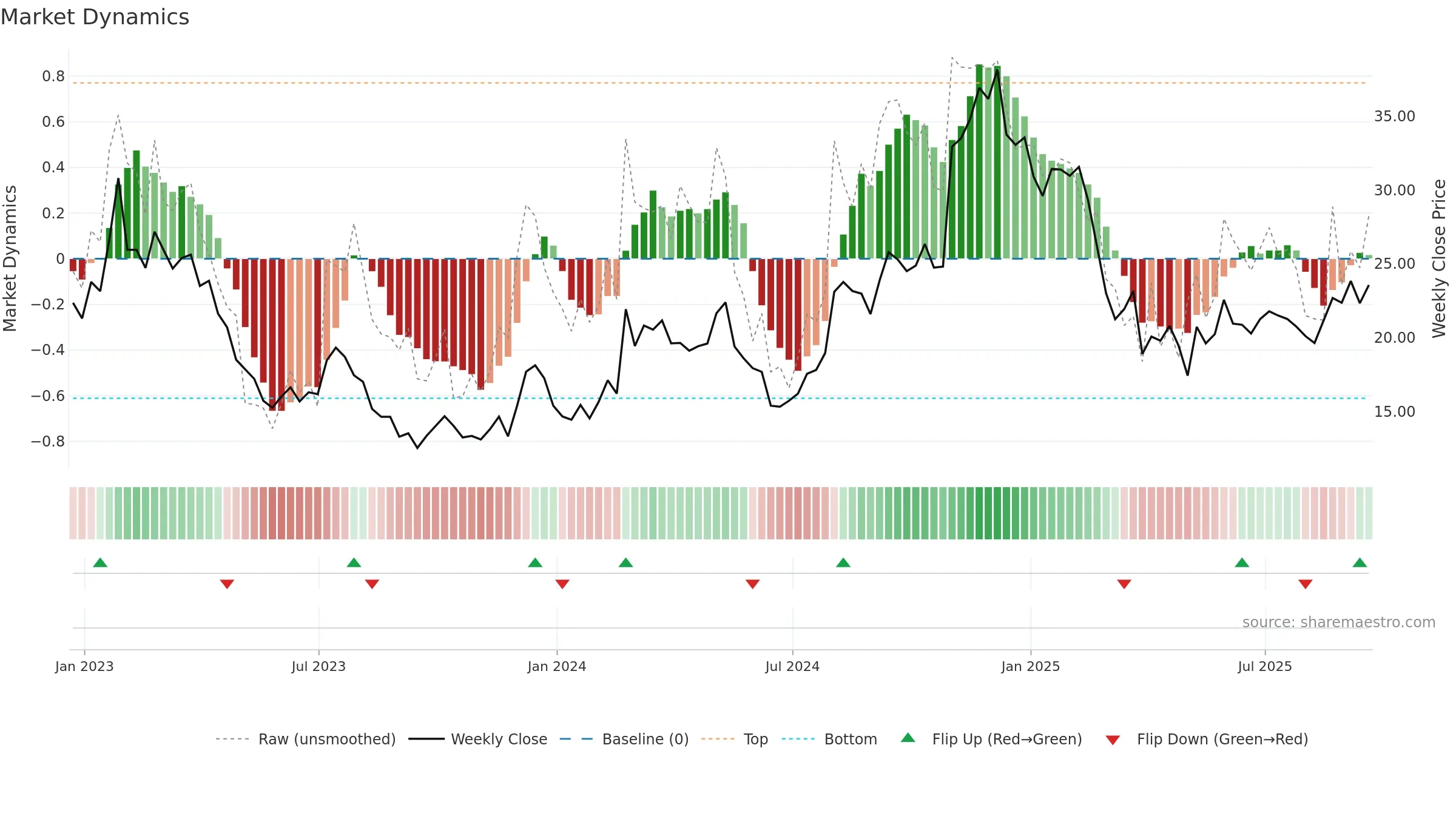Click the flip-up marker just after Jul 2023
The height and width of the screenshot is (819, 1456).
(x=354, y=562)
